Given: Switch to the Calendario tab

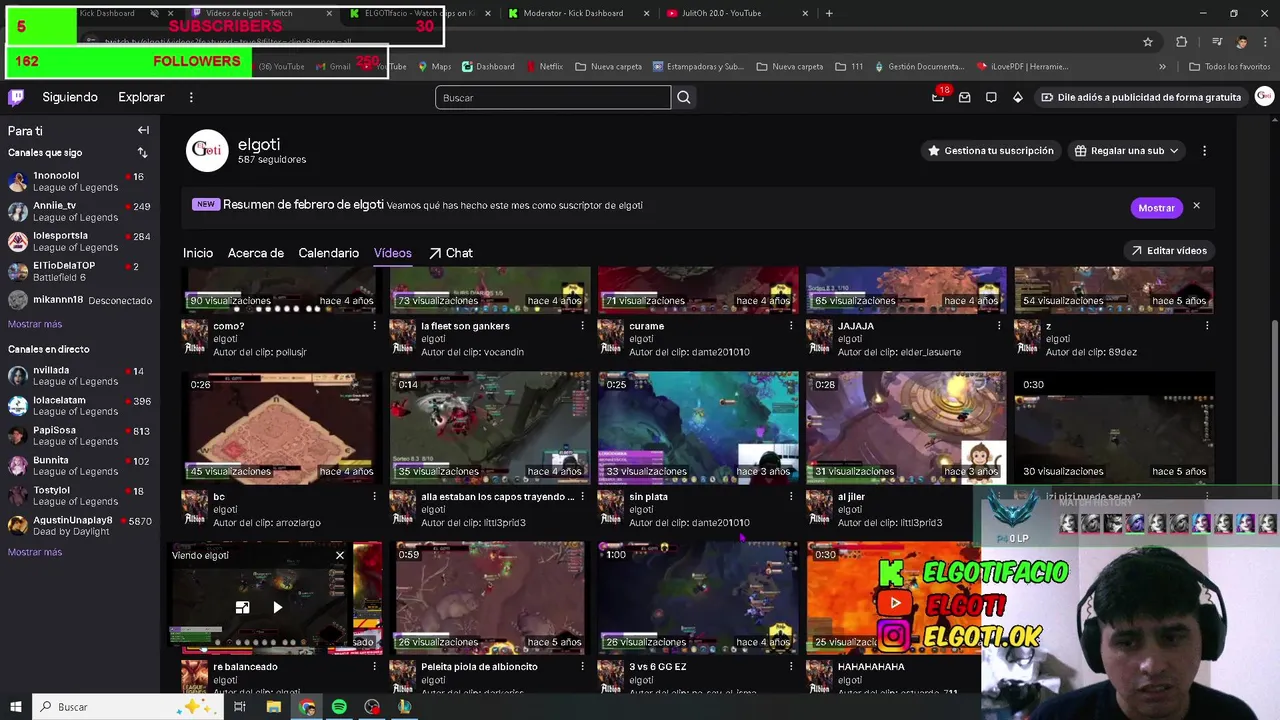Looking at the screenshot, I should tap(328, 253).
